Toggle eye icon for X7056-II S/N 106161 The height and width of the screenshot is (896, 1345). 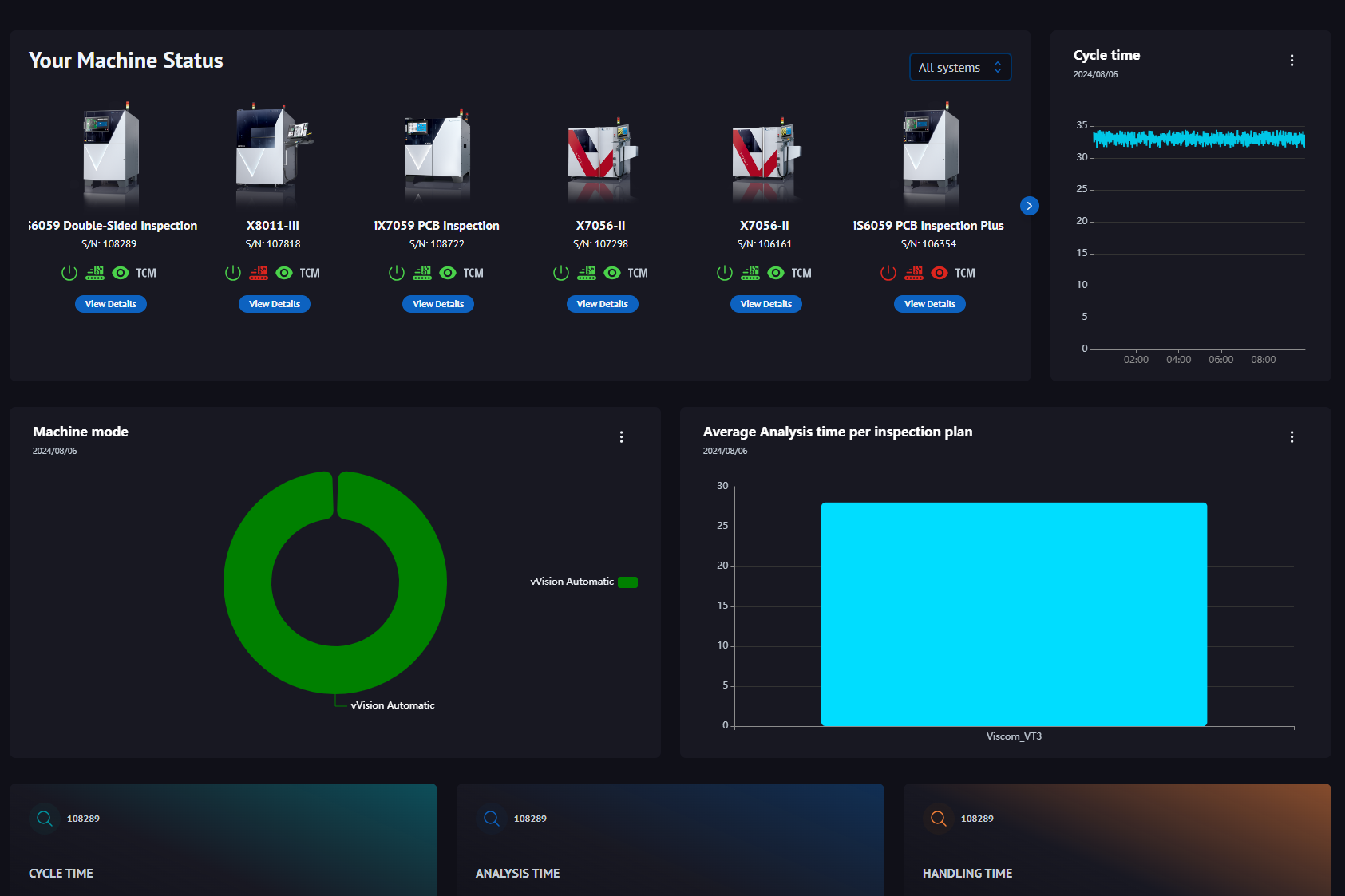(776, 273)
